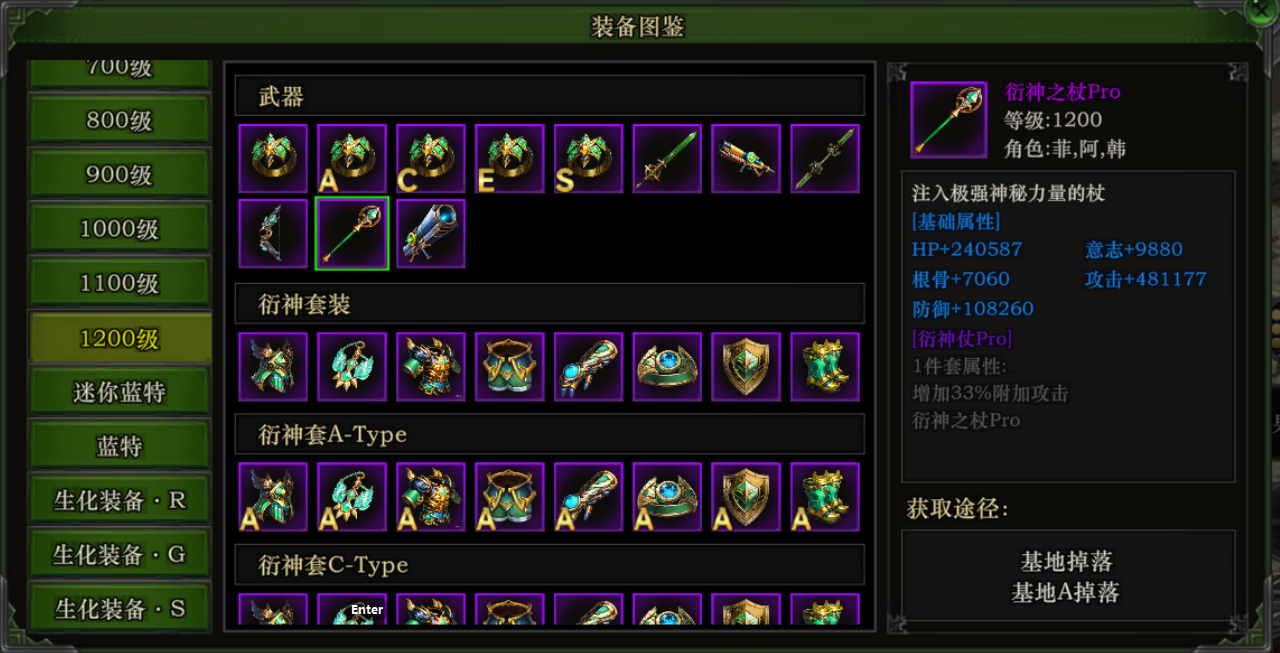The width and height of the screenshot is (1280, 653).
Task: Pick the helmet icon in 衍神套装 row
Action: (x=273, y=366)
